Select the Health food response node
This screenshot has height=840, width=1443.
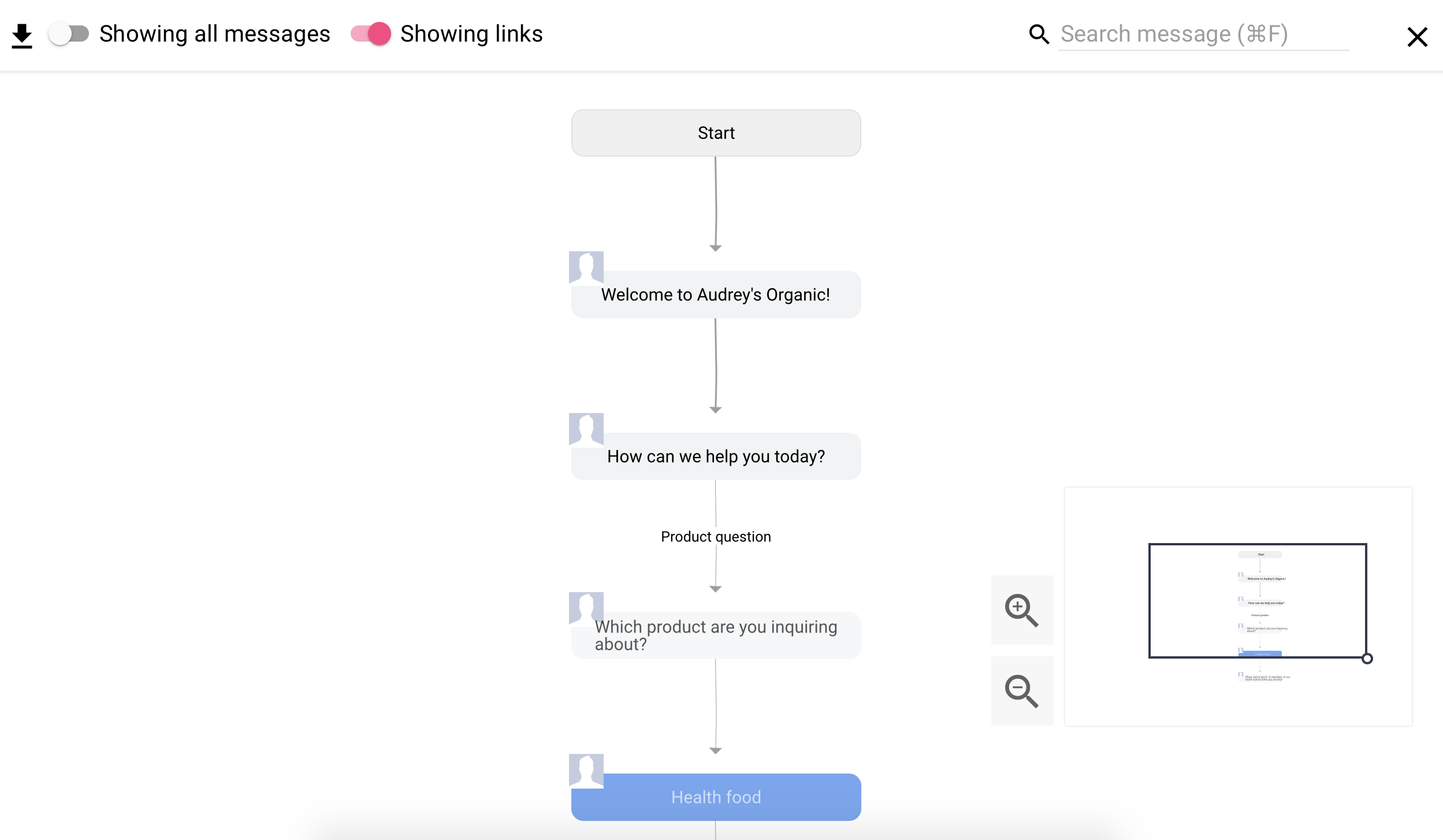pyautogui.click(x=715, y=797)
